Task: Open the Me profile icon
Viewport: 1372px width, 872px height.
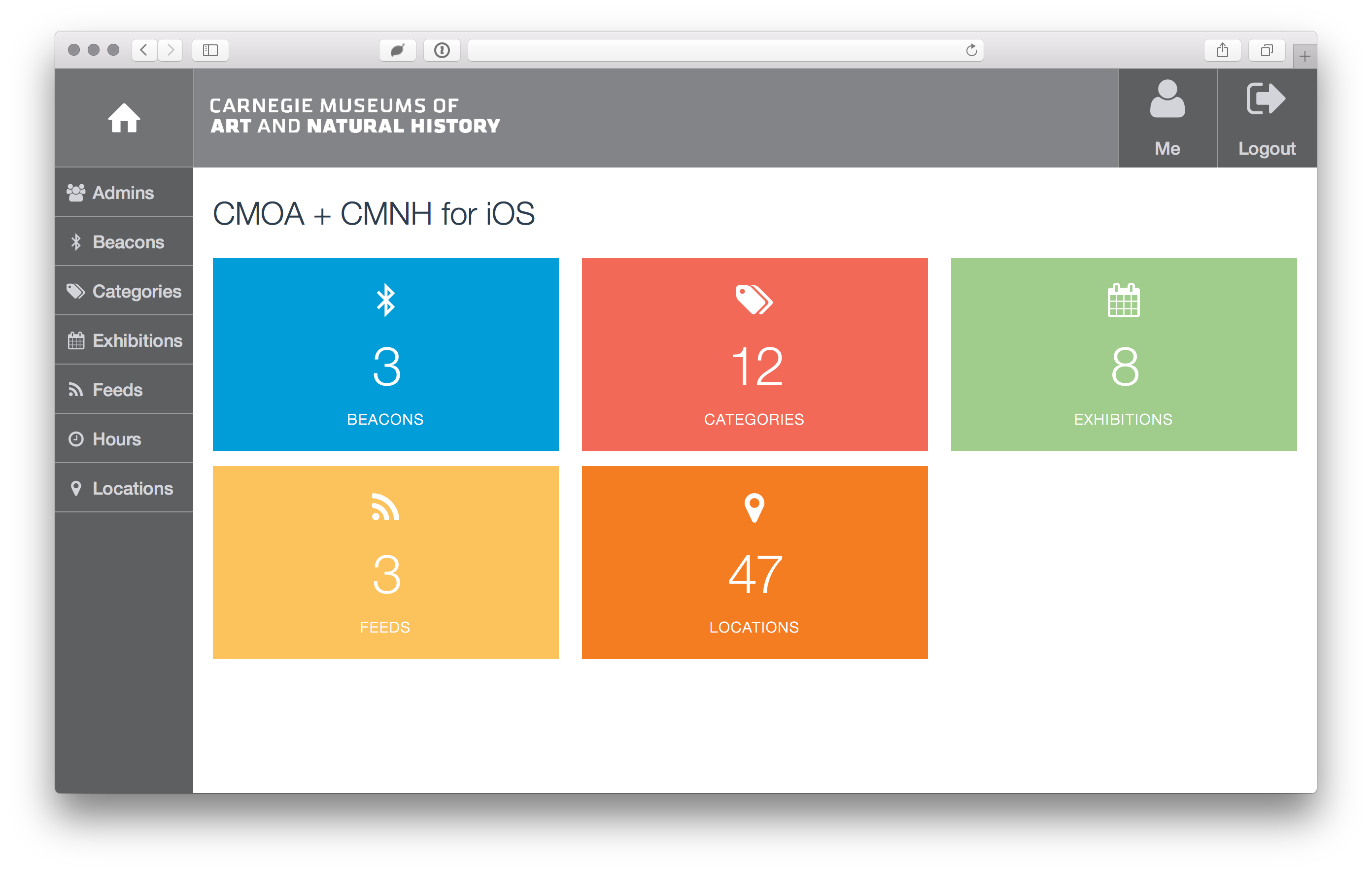Action: 1167,99
